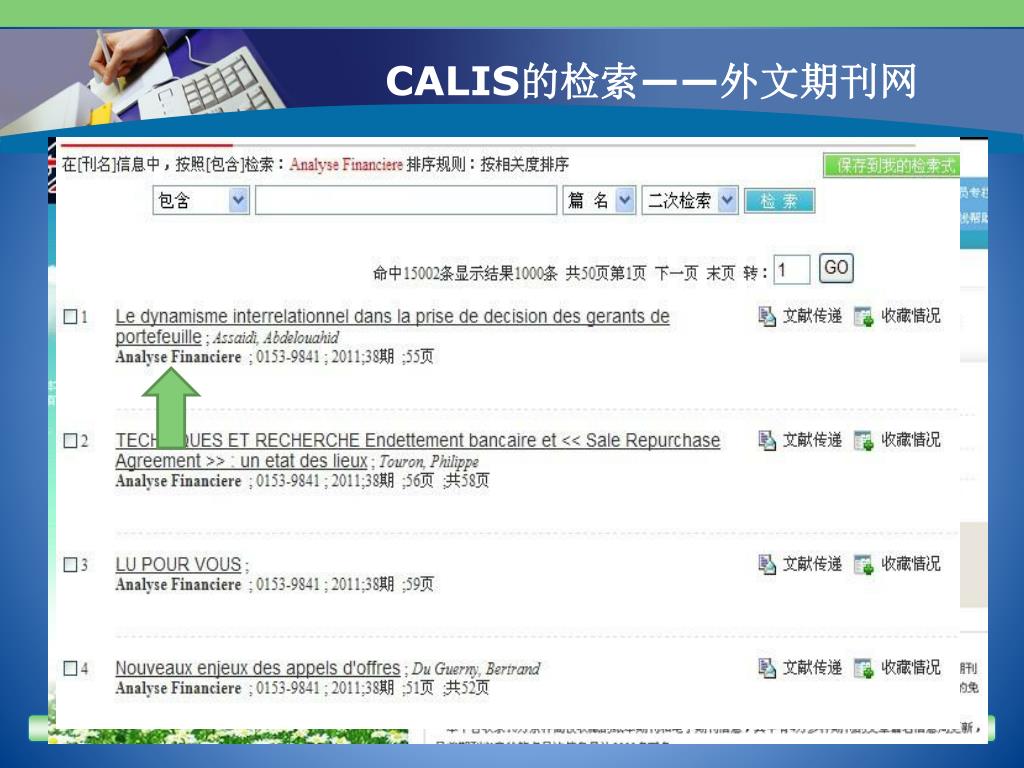
Task: Open the 包含 match-type dropdown
Action: pyautogui.click(x=201, y=200)
